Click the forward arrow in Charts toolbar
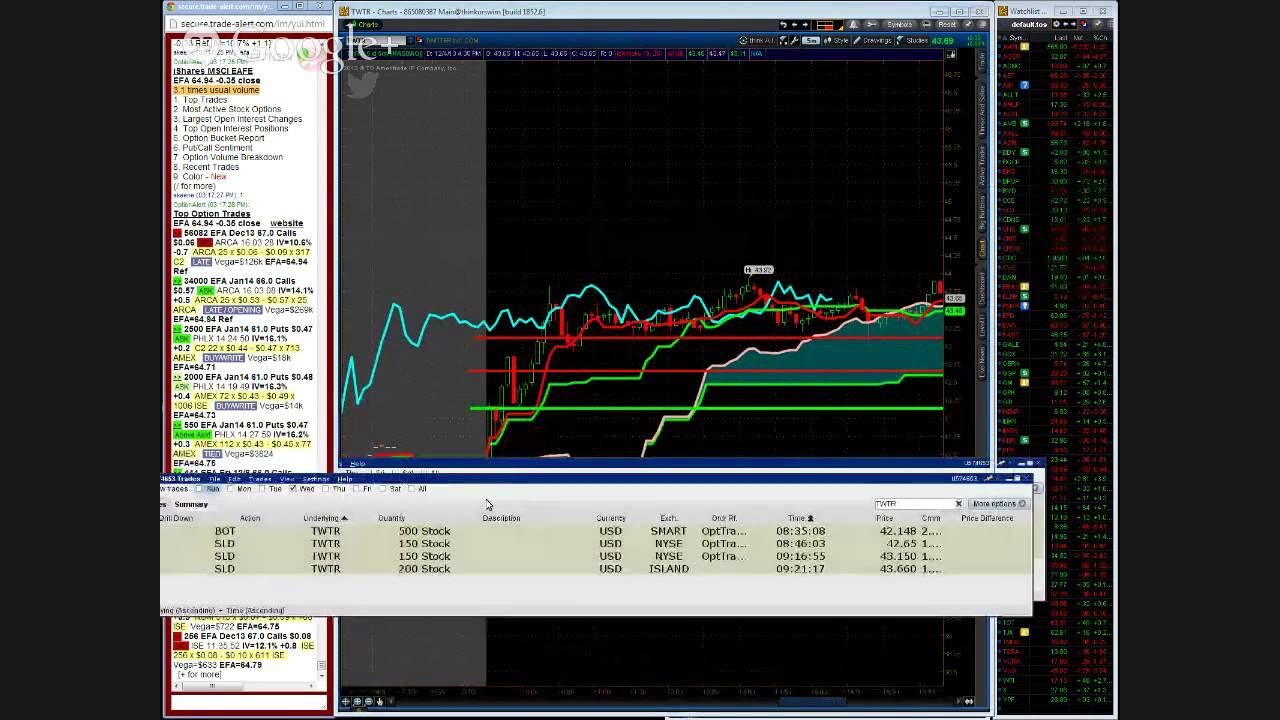 click(x=805, y=25)
